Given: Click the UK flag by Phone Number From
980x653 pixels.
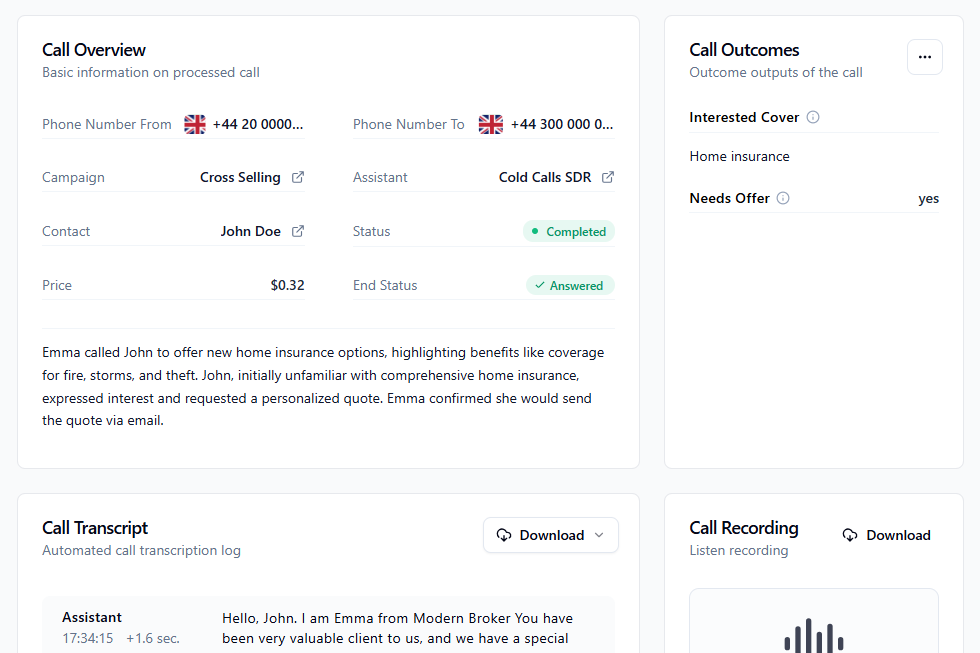Looking at the screenshot, I should [x=195, y=124].
